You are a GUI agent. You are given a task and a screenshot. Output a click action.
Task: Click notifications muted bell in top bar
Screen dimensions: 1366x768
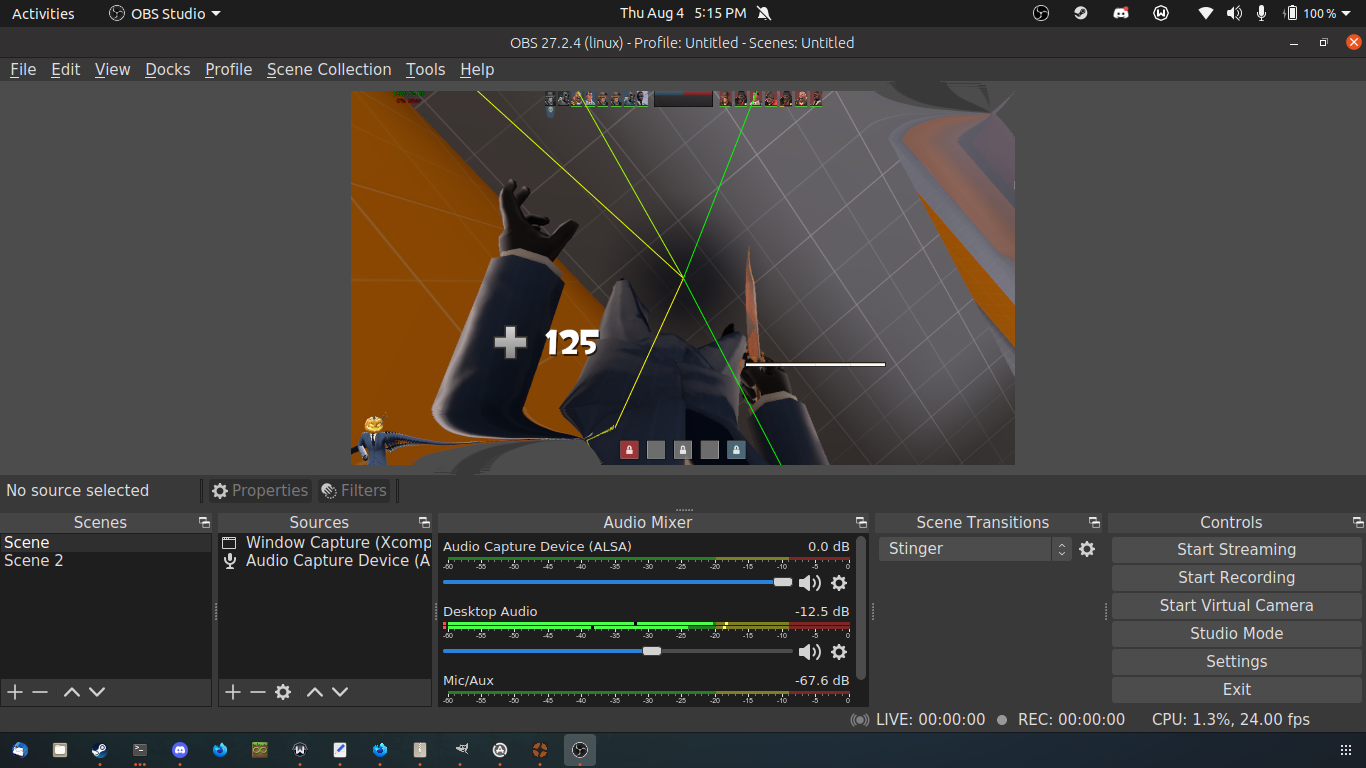(764, 13)
